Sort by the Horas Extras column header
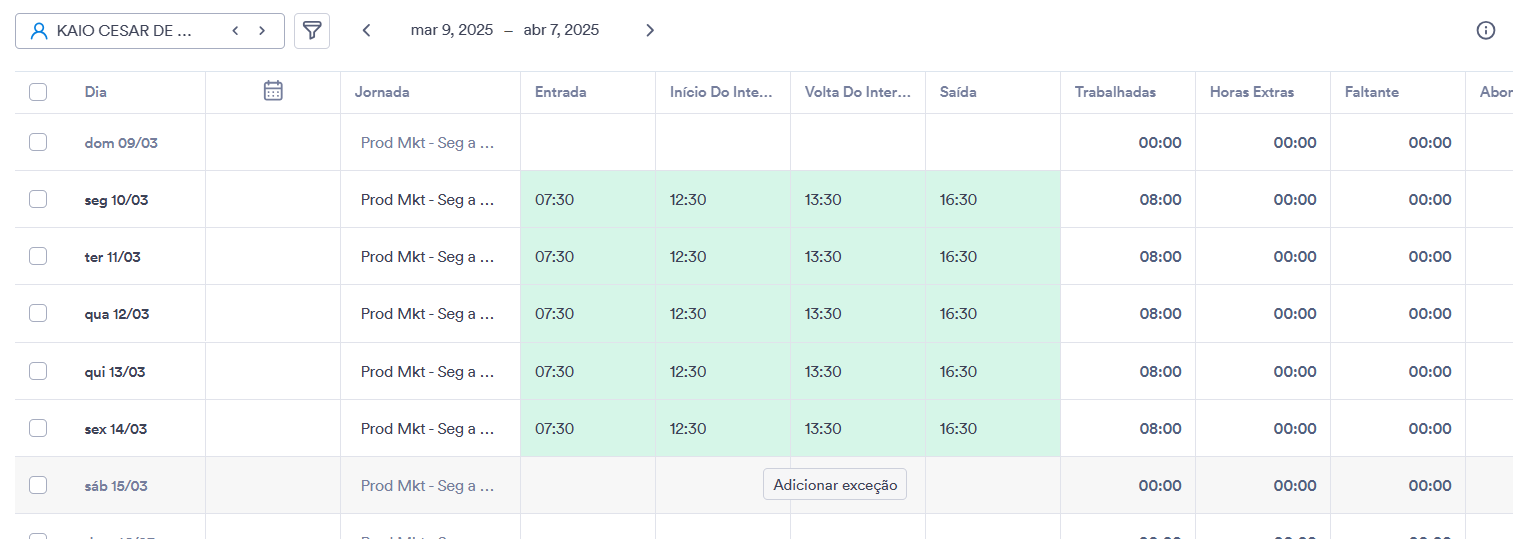Image resolution: width=1513 pixels, height=539 pixels. [x=1252, y=92]
